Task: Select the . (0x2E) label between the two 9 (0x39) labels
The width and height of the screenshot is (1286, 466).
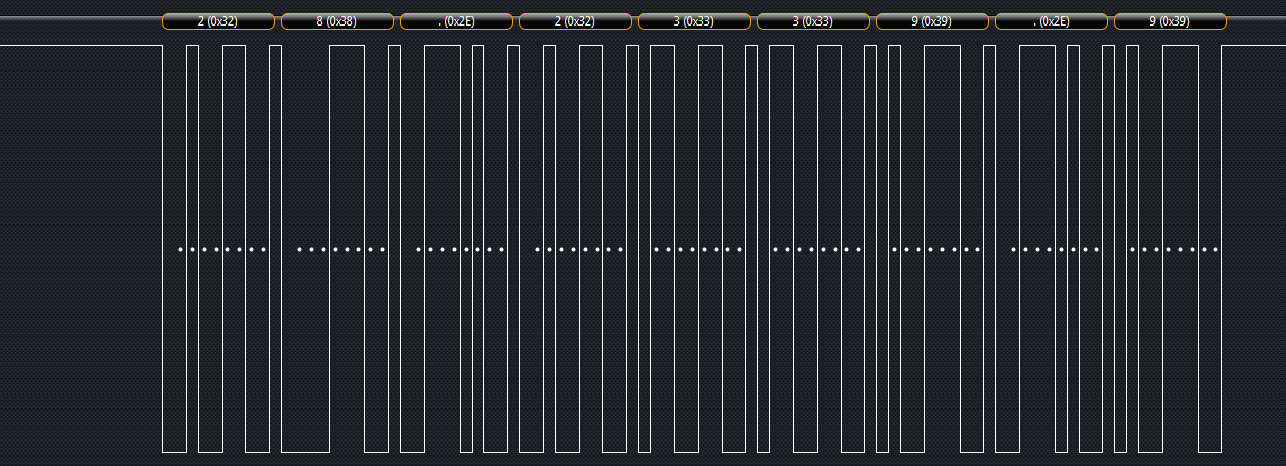Action: (1051, 21)
